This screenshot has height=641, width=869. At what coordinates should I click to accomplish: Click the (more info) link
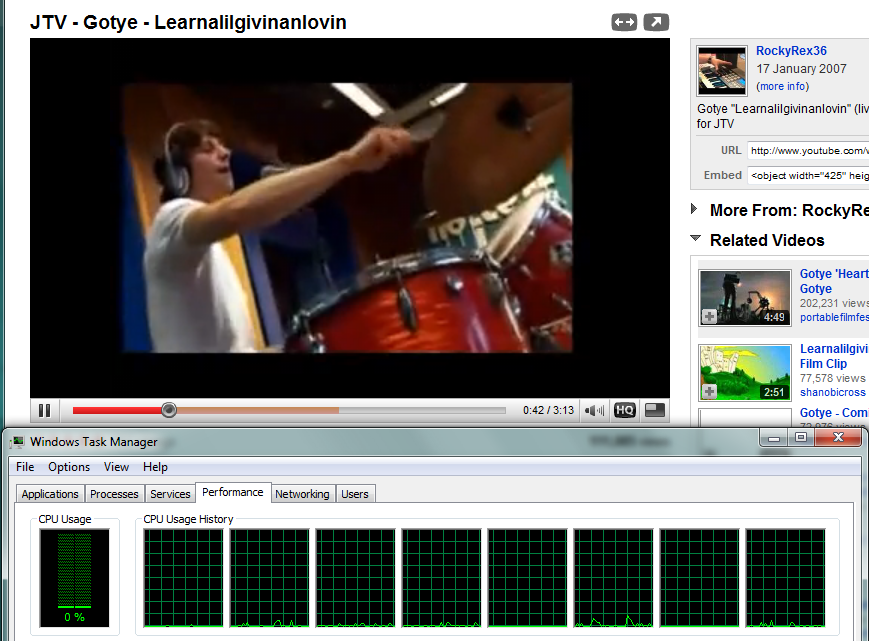click(783, 86)
